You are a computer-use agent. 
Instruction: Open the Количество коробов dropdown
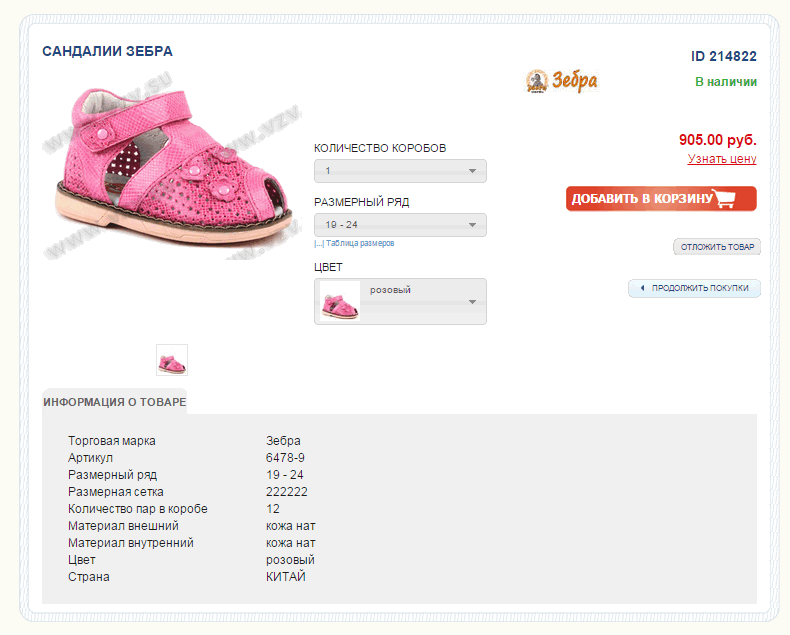pos(400,171)
